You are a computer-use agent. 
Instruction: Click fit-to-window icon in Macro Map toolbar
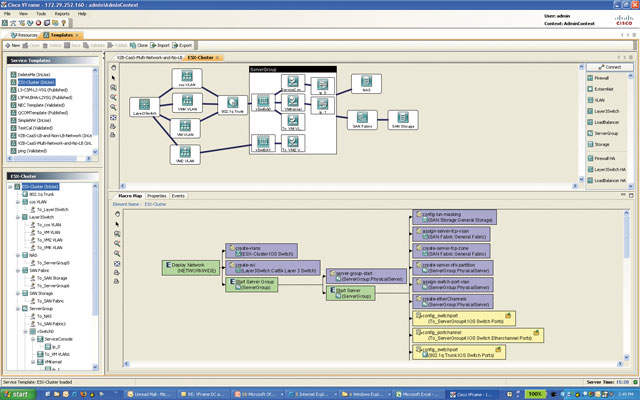tap(117, 264)
